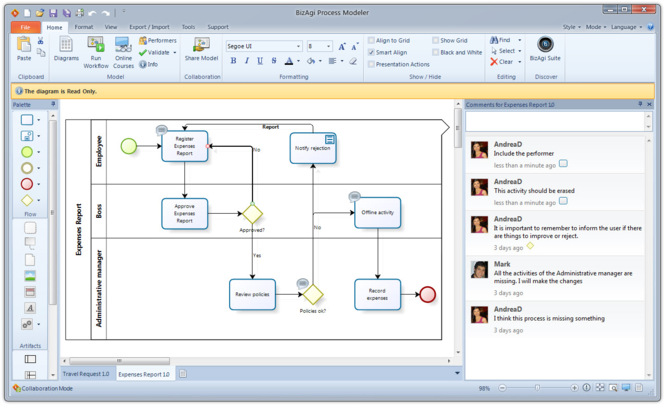Screen dimensions: 665x405
Task: Click the Share Model icon
Action: [201, 49]
